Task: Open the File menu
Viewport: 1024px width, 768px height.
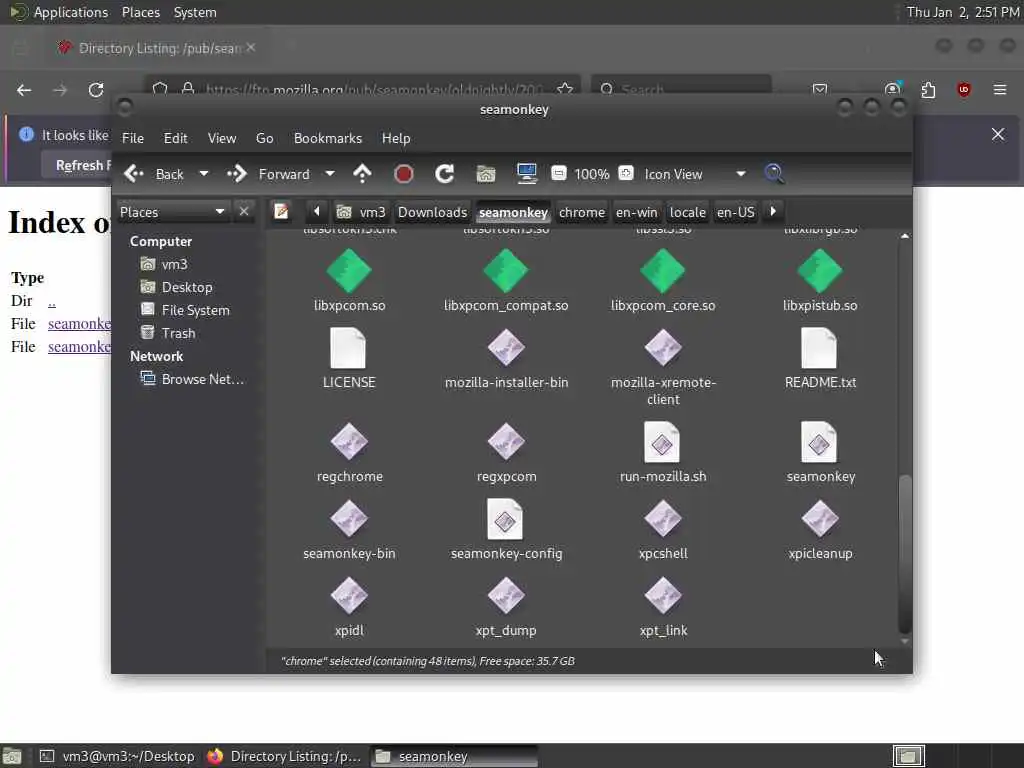Action: pos(133,138)
